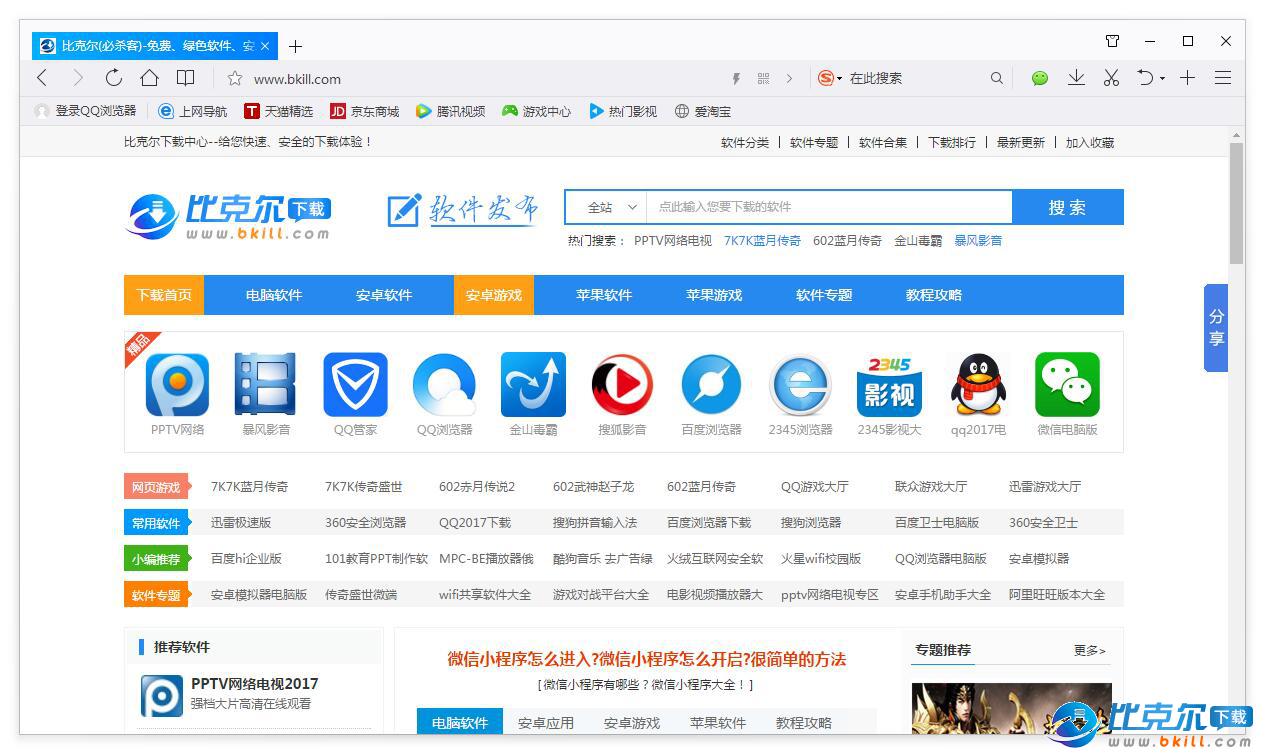The height and width of the screenshot is (754, 1265).
Task: Click the software search input field
Action: (828, 207)
